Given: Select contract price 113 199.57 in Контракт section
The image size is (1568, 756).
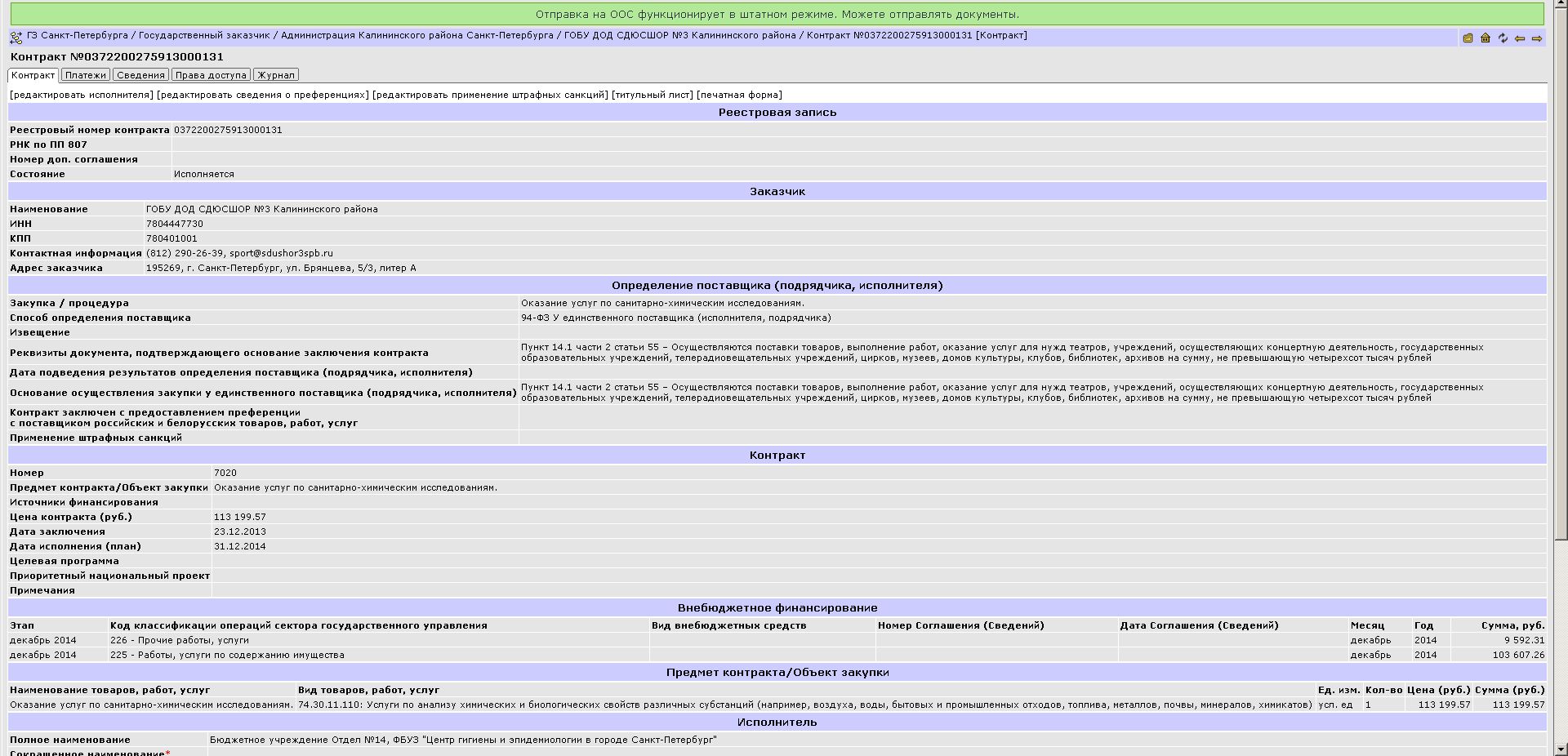Looking at the screenshot, I should point(240,517).
